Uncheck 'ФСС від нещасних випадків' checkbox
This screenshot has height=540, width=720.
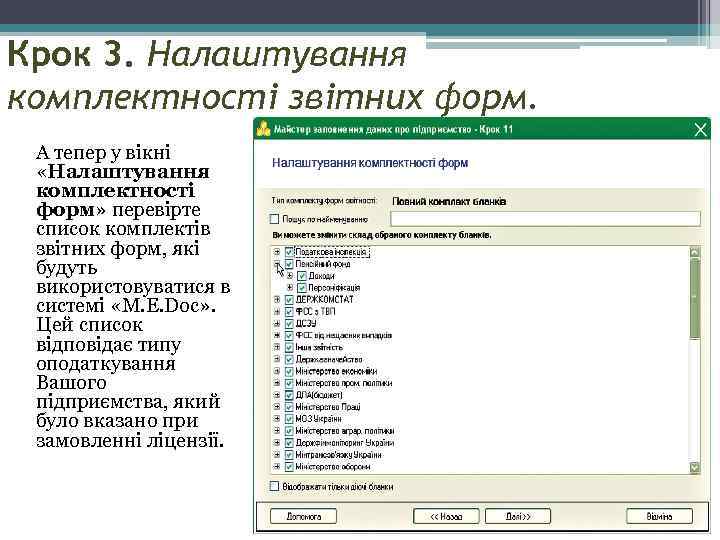[289, 336]
